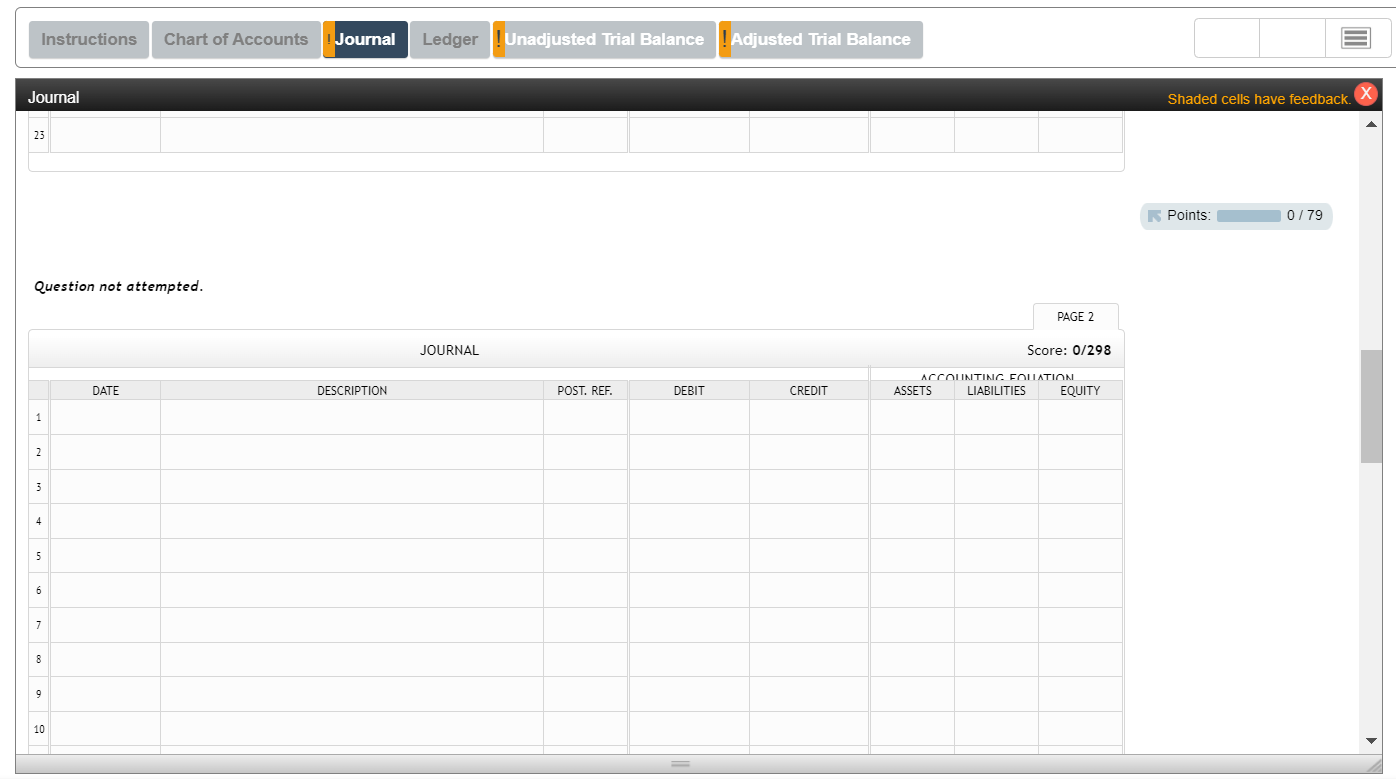Click the POST. REF. column header
The width and height of the screenshot is (1396, 779).
tap(585, 391)
